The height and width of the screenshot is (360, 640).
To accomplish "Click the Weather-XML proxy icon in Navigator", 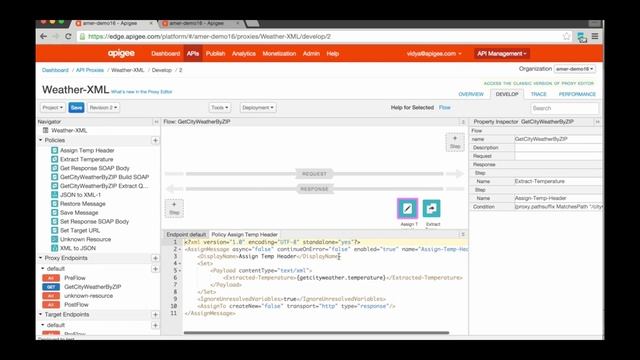I will [x=46, y=130].
